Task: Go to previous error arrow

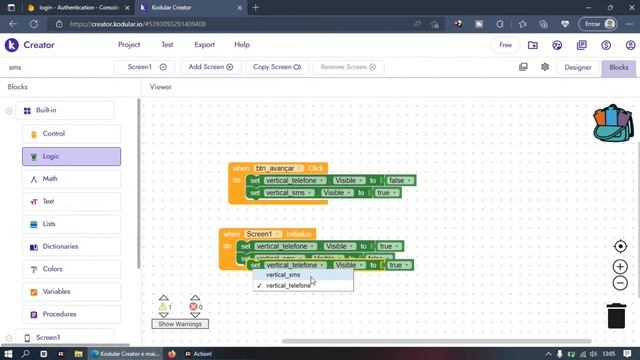Action: click(x=195, y=298)
